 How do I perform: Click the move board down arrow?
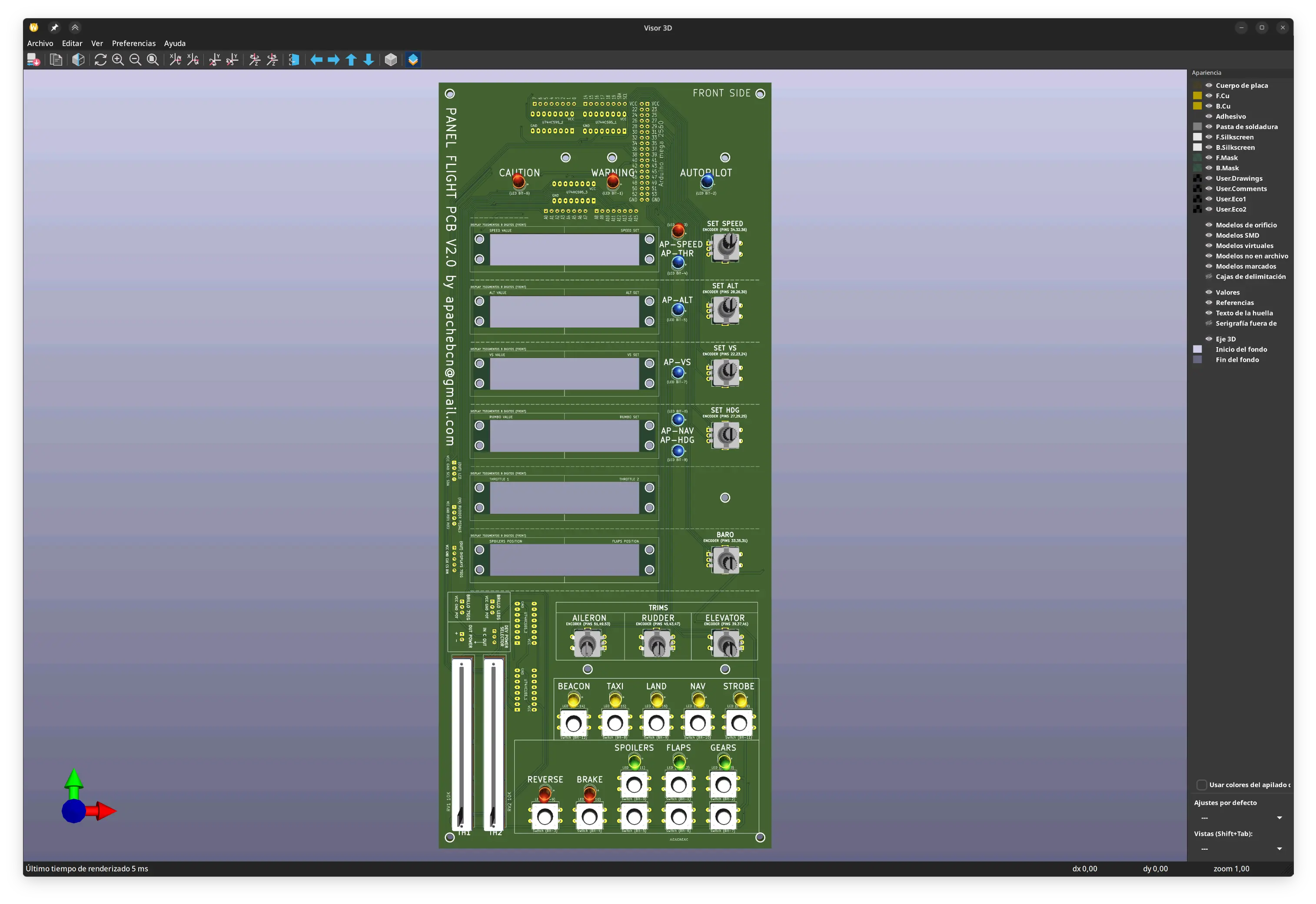point(368,60)
